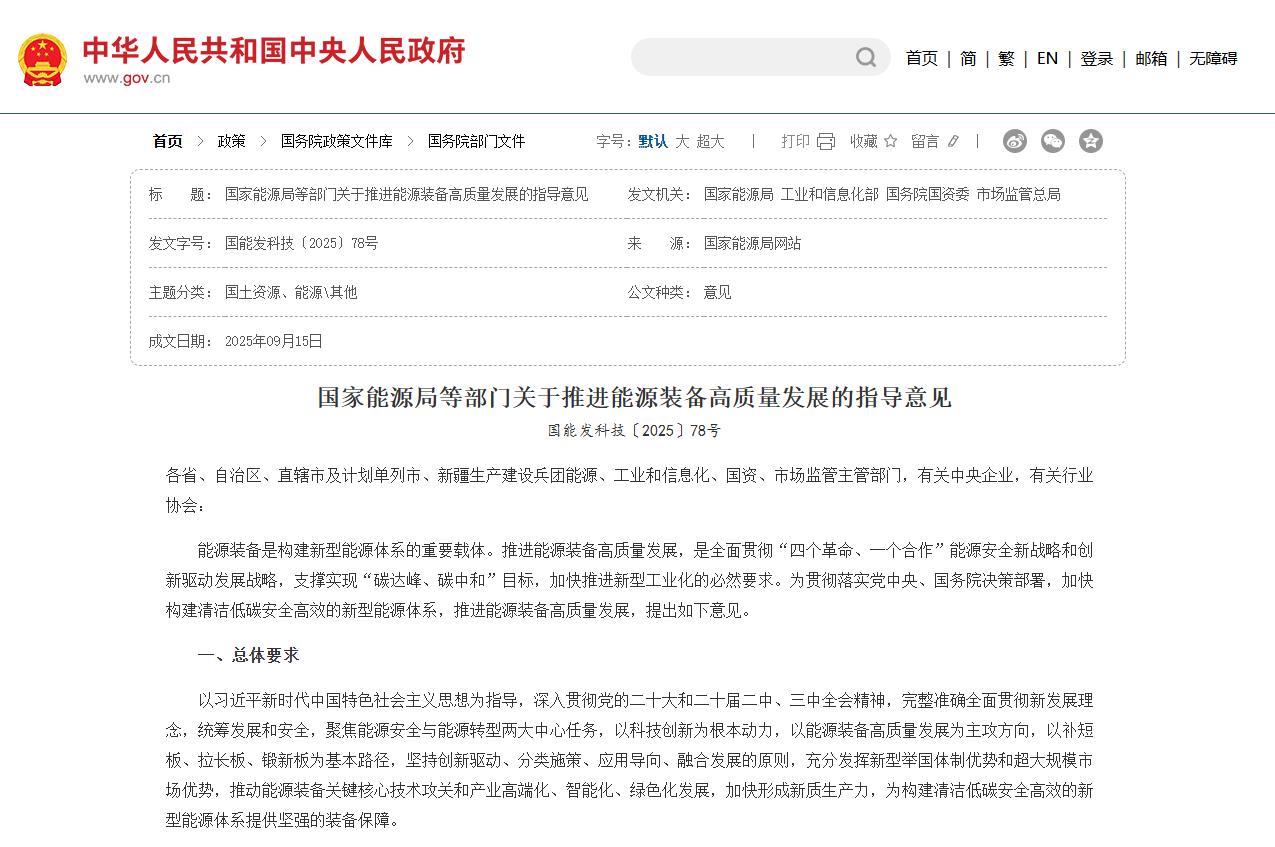1275x847 pixels.
Task: Share the article to Weibo
Action: click(x=1015, y=141)
